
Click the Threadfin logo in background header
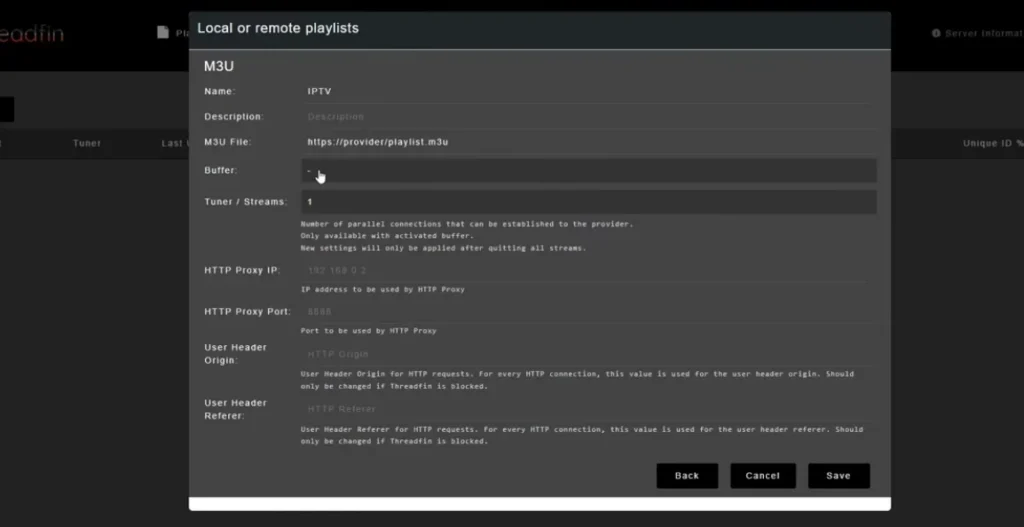click(31, 33)
